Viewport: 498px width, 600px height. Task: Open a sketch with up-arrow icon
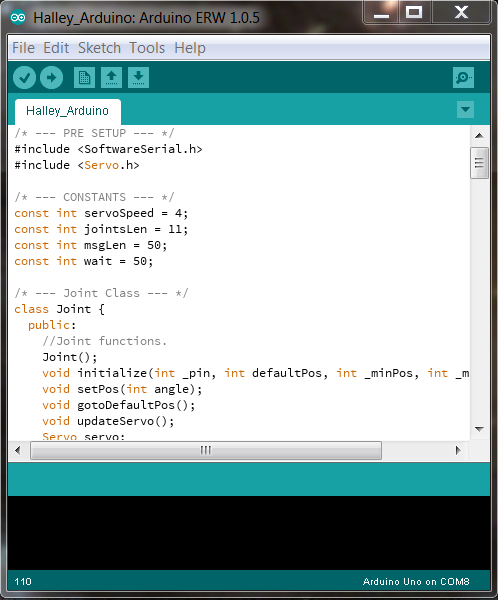pos(111,78)
